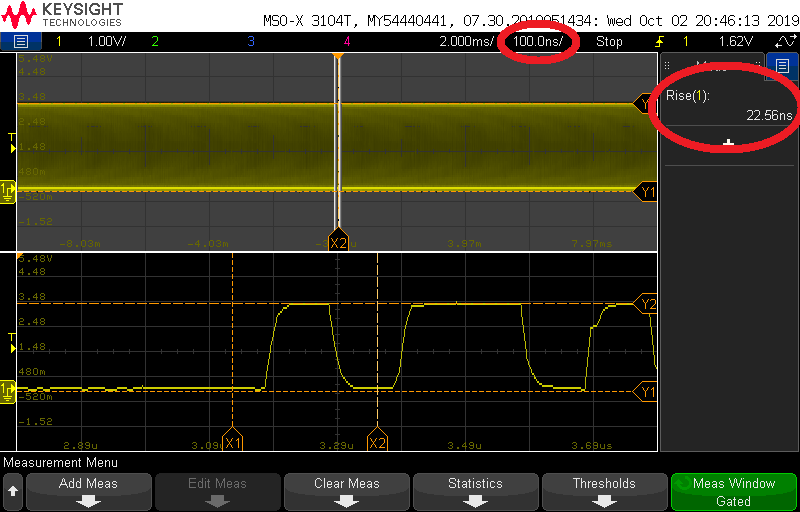Click the Y2 cursor marker in lower window
The height and width of the screenshot is (512, 800).
coord(648,304)
